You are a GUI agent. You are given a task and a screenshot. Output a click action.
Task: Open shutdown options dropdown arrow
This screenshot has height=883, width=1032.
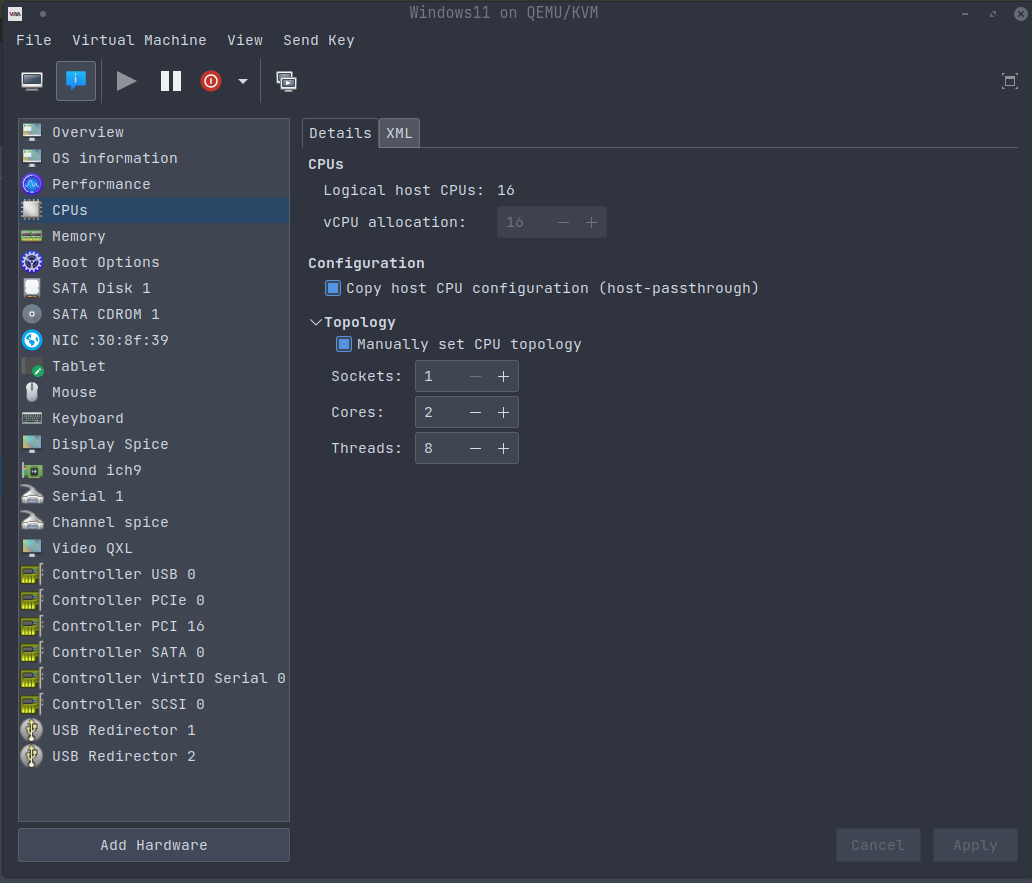coord(242,81)
